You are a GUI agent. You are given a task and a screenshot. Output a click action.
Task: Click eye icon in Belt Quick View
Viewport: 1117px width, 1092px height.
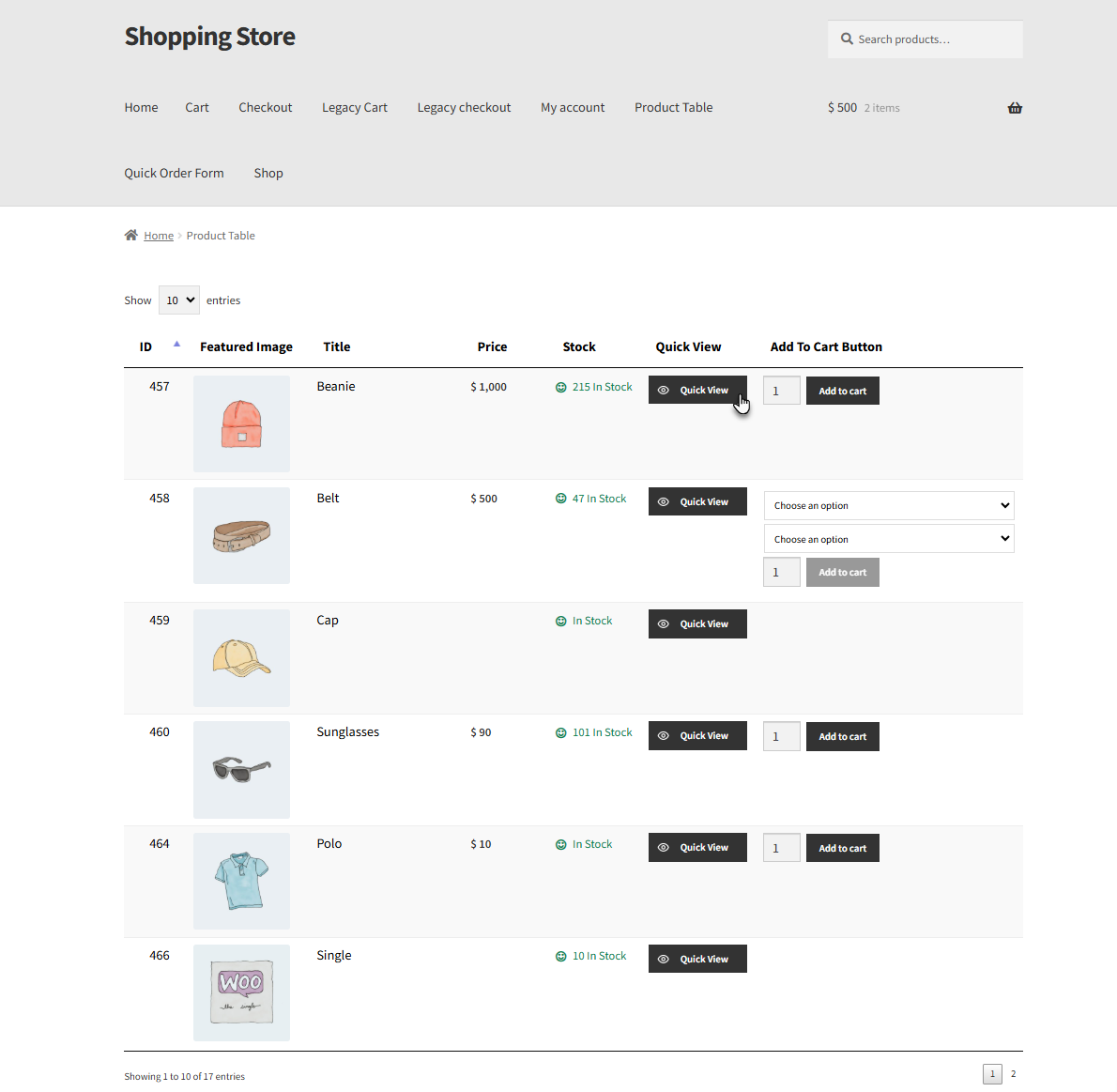pyautogui.click(x=664, y=501)
